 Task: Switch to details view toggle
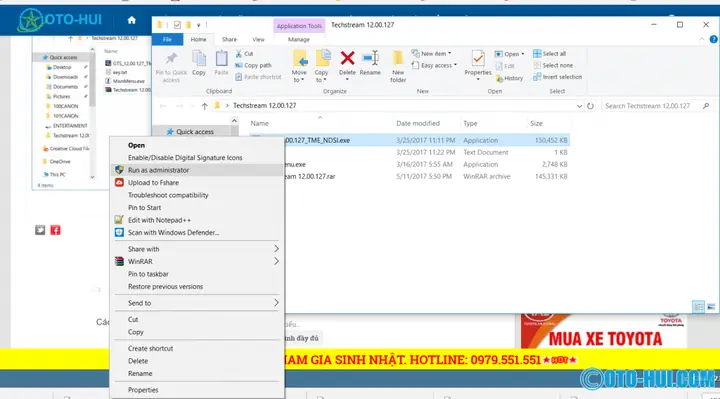(698, 307)
